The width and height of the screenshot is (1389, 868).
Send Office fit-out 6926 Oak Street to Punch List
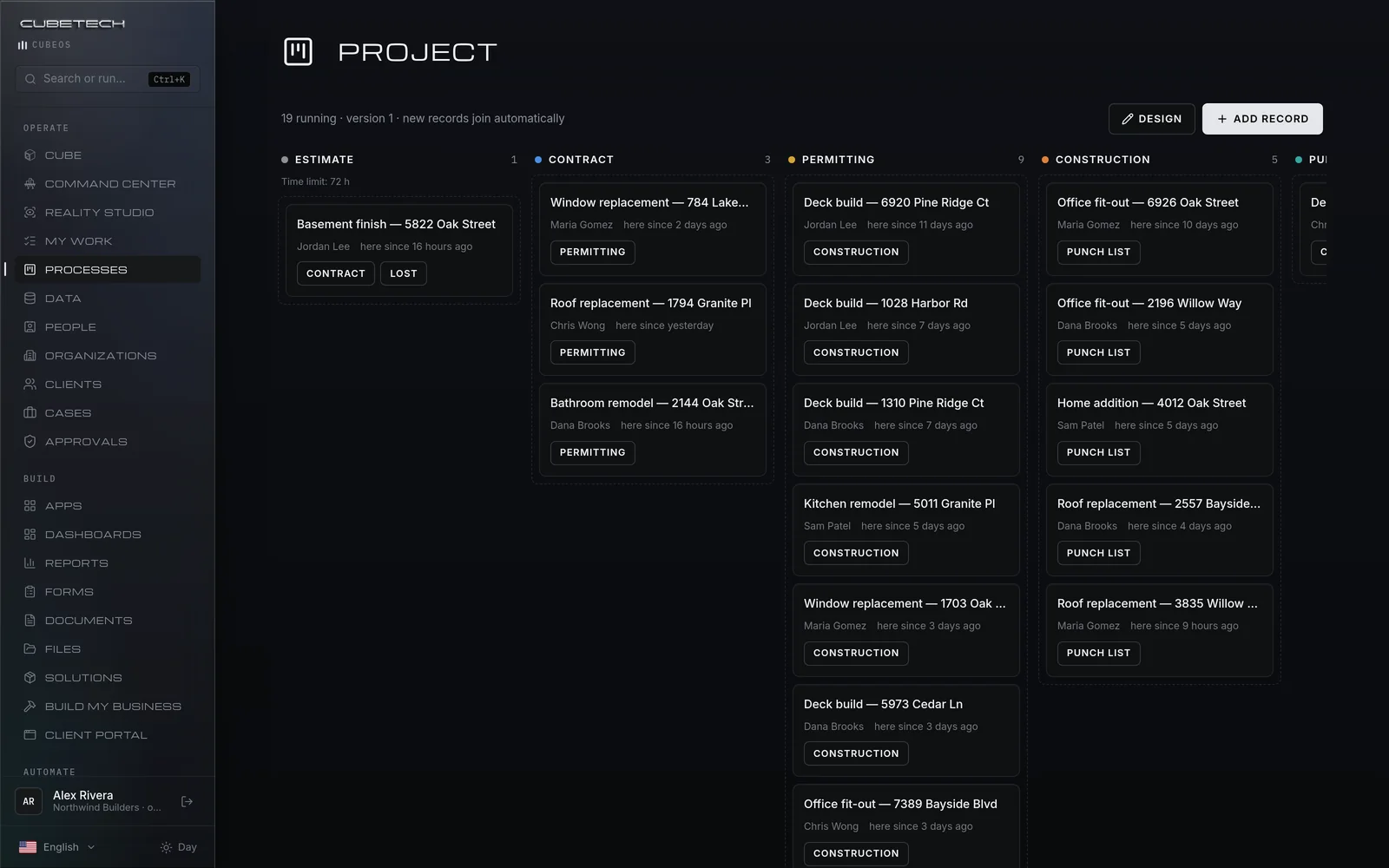click(x=1098, y=253)
